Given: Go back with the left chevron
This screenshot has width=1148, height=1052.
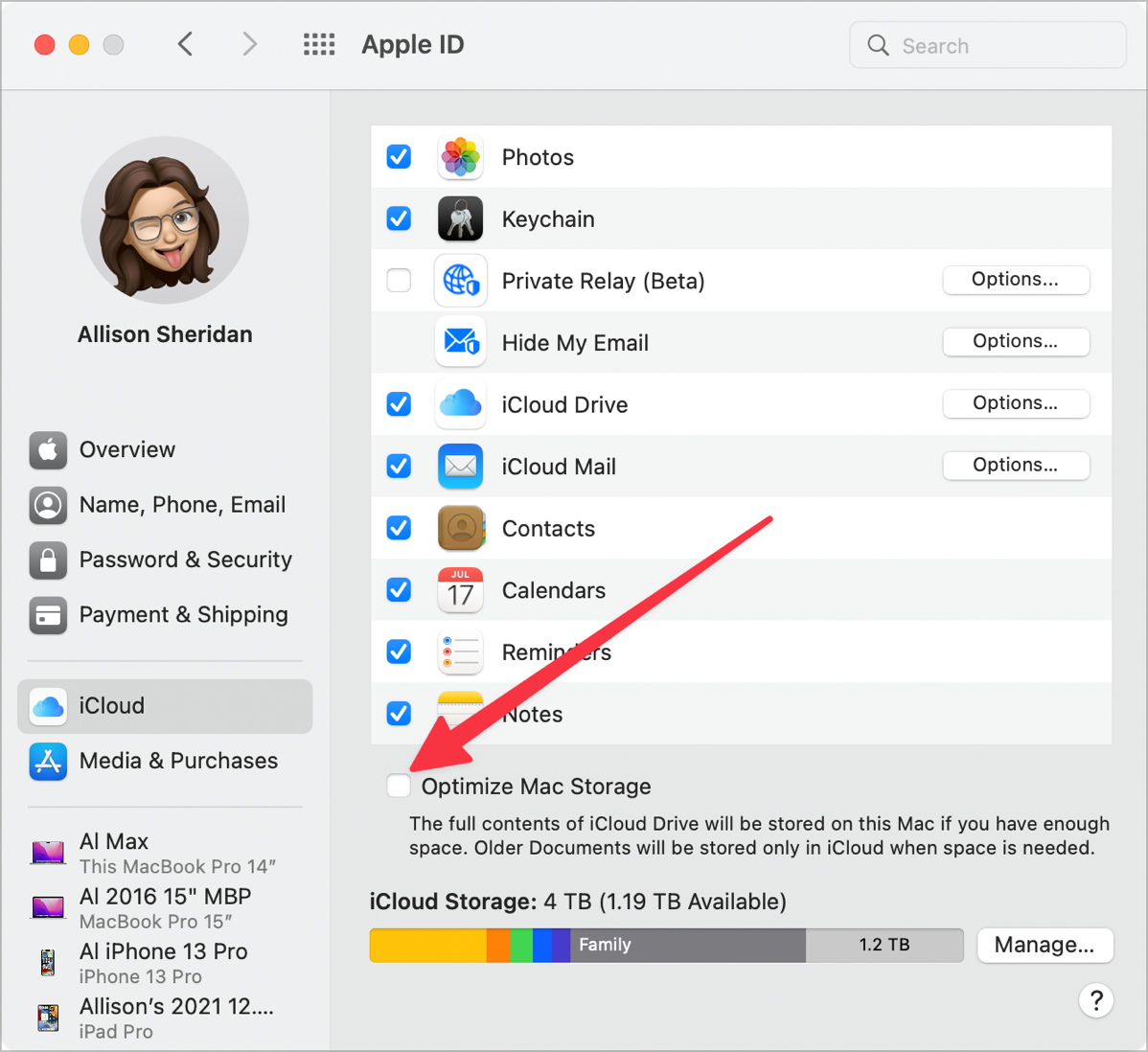Looking at the screenshot, I should pos(186,44).
